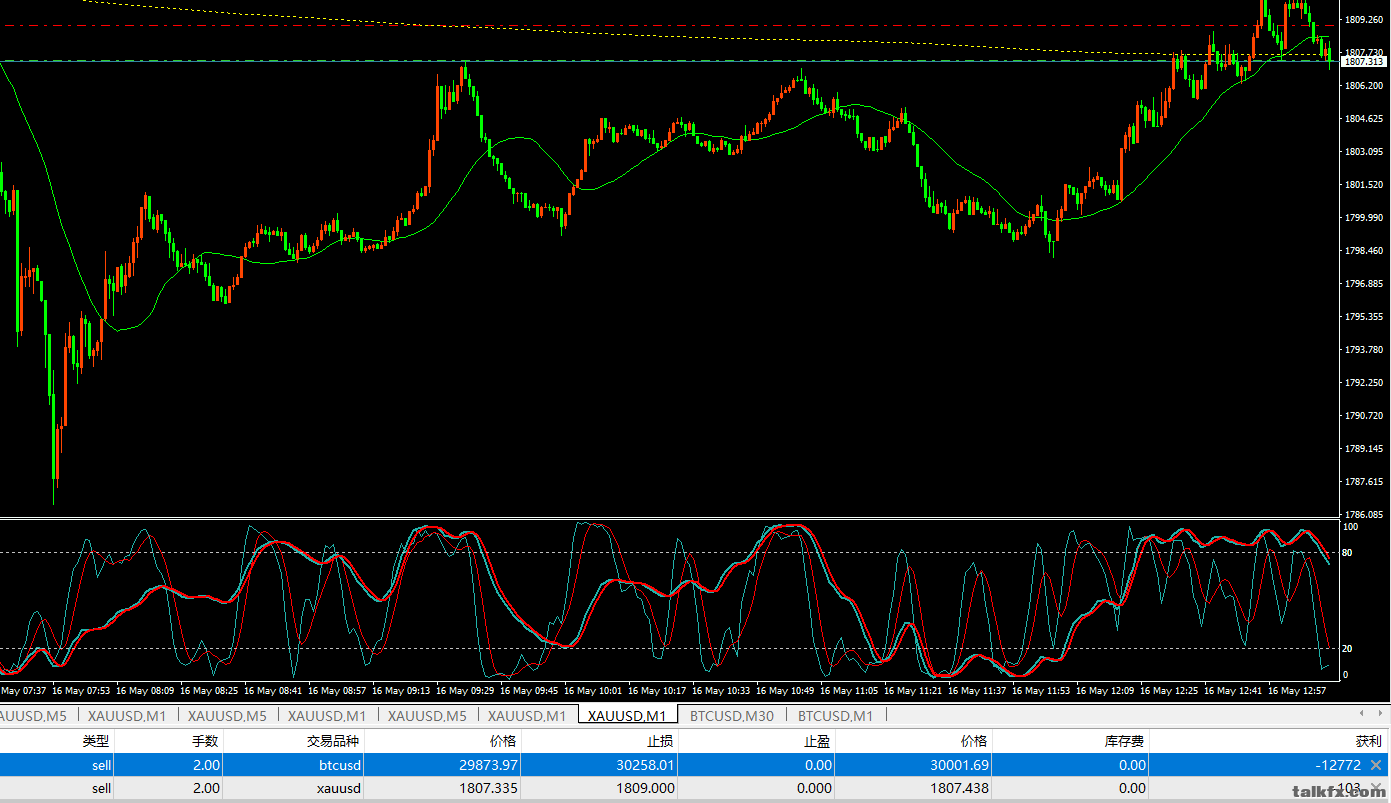Click the current price 30001.69

(960, 765)
